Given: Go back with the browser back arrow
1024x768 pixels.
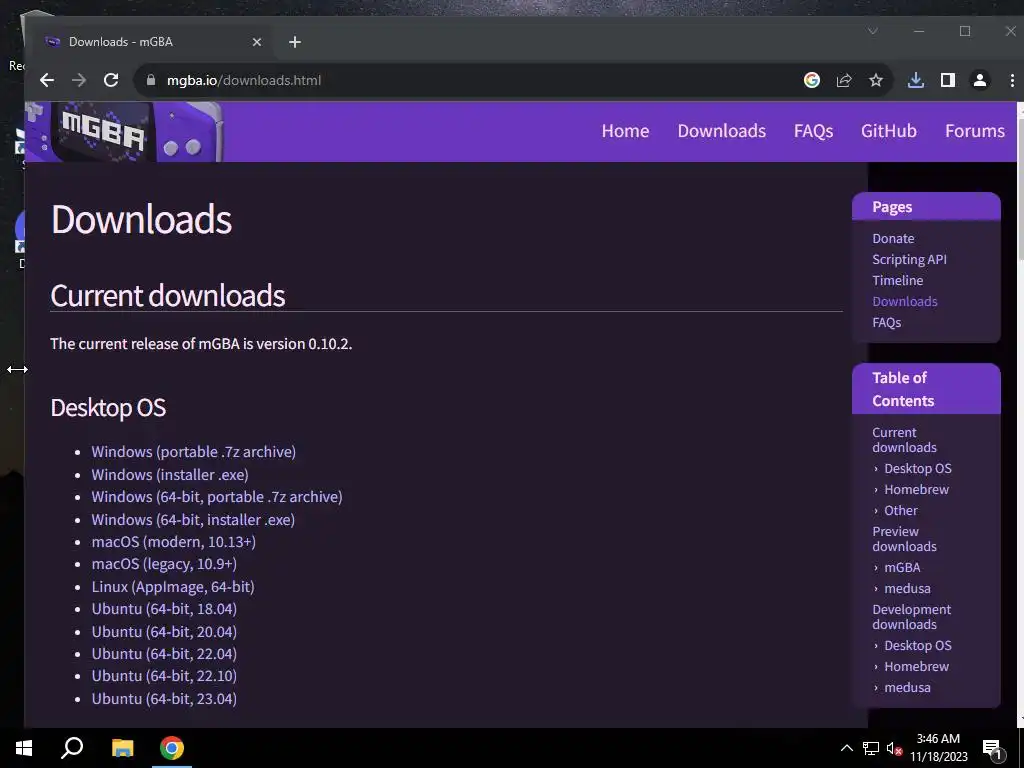Looking at the screenshot, I should click(x=46, y=80).
